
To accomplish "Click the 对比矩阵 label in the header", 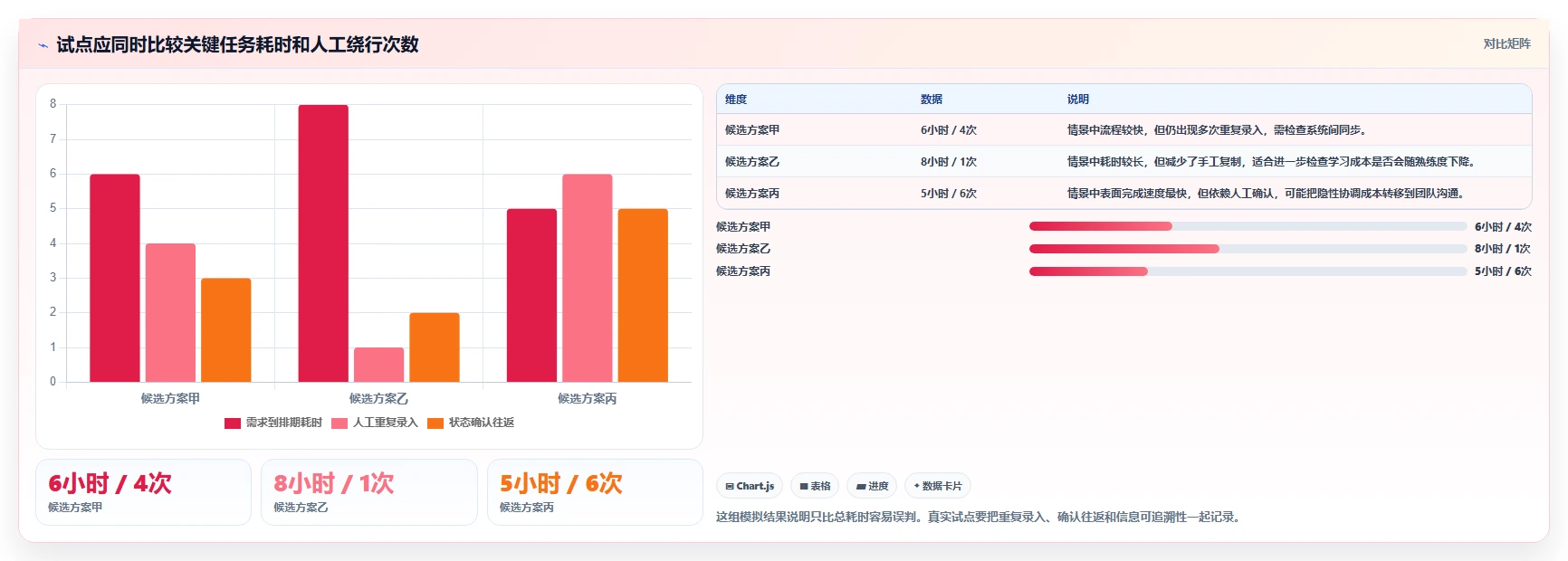I will click(x=1506, y=43).
